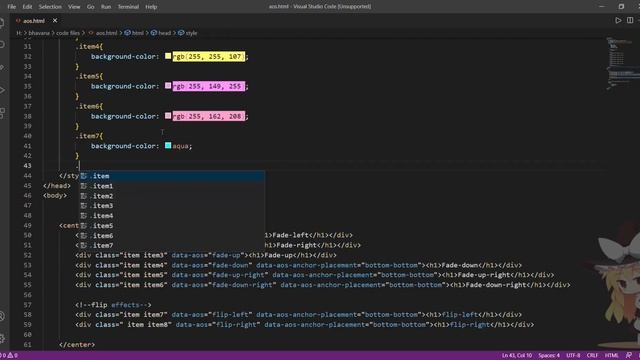Open the Extensions view in the activity bar

pos(2,113)
